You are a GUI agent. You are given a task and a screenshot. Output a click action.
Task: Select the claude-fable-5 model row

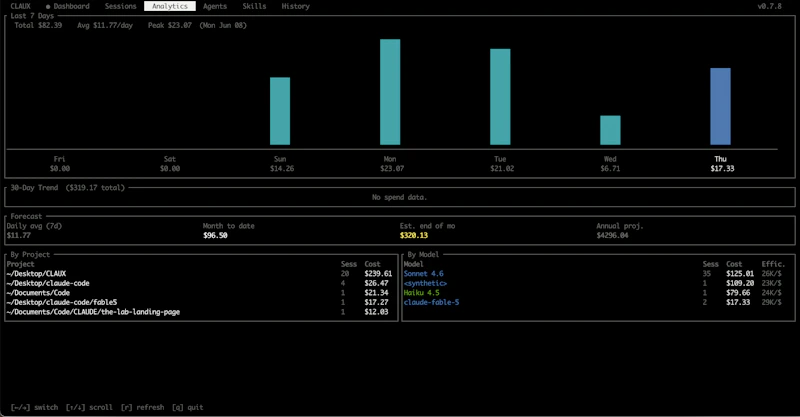(x=593, y=302)
